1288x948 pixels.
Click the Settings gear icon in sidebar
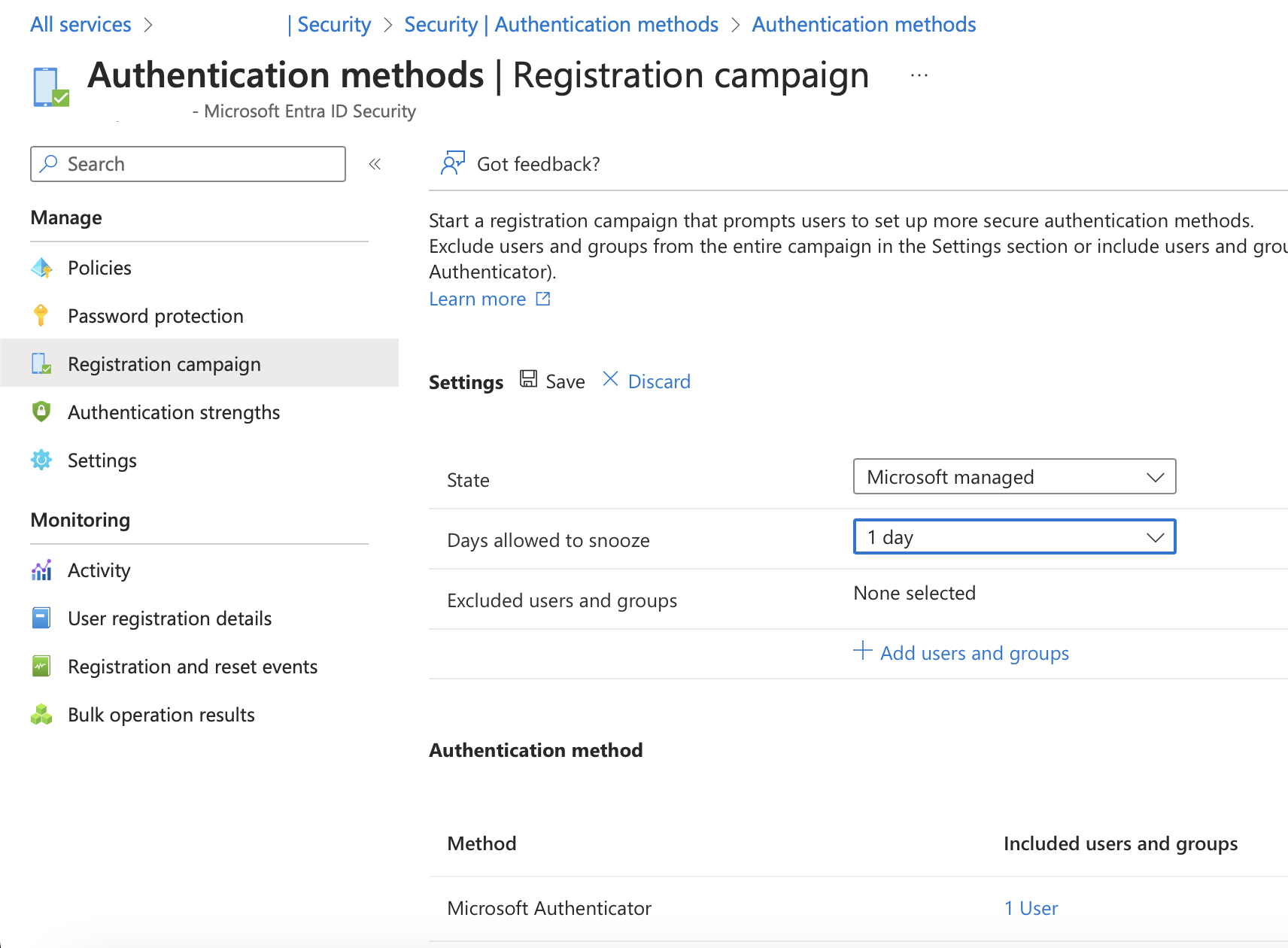(x=41, y=460)
